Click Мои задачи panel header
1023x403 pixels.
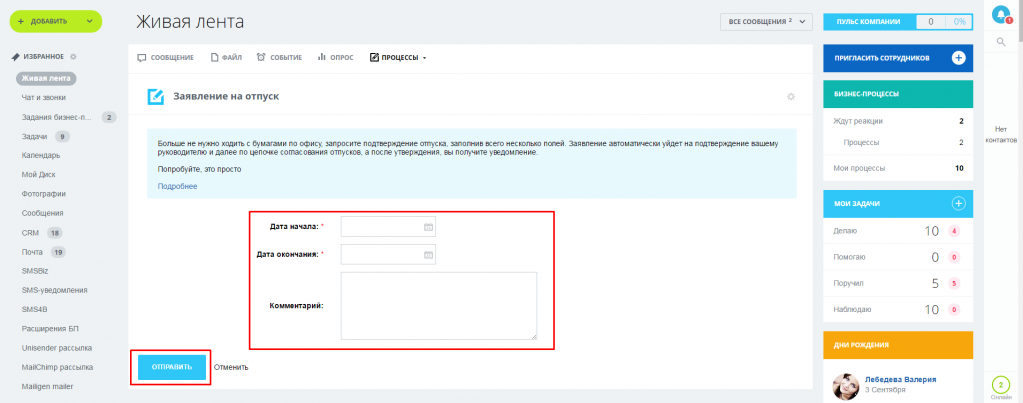coord(898,203)
